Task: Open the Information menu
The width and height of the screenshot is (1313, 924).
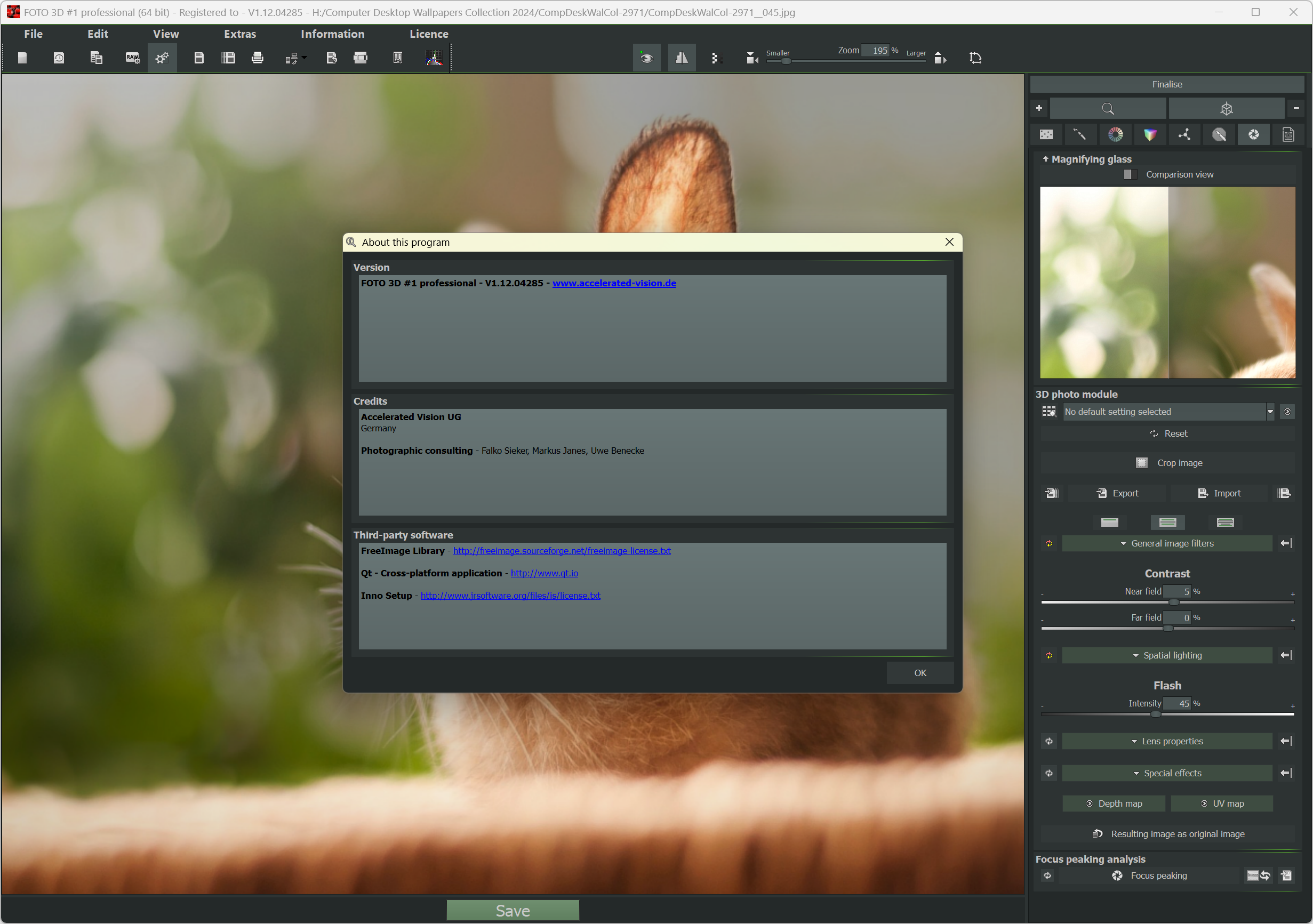Action: tap(332, 34)
